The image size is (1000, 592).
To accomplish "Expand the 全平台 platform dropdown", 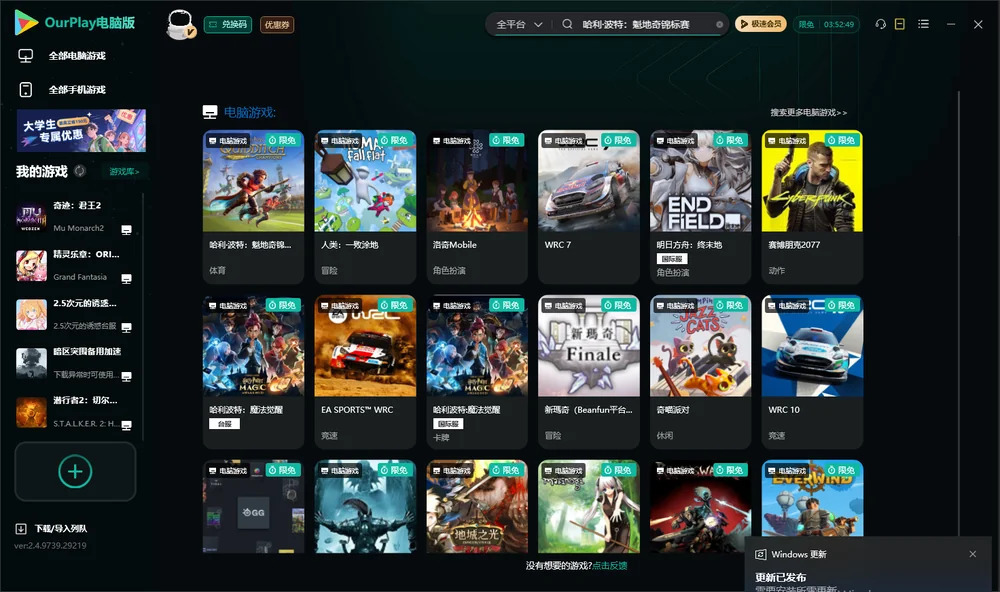I will coord(519,24).
